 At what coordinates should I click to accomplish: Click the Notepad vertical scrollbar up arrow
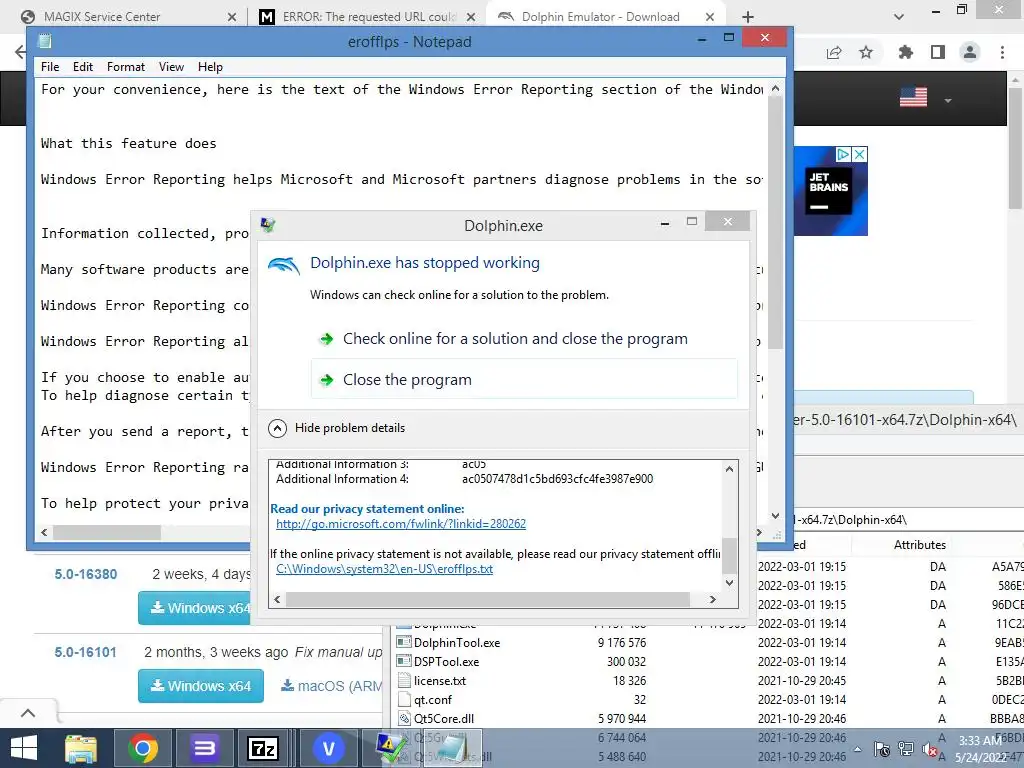(x=775, y=88)
